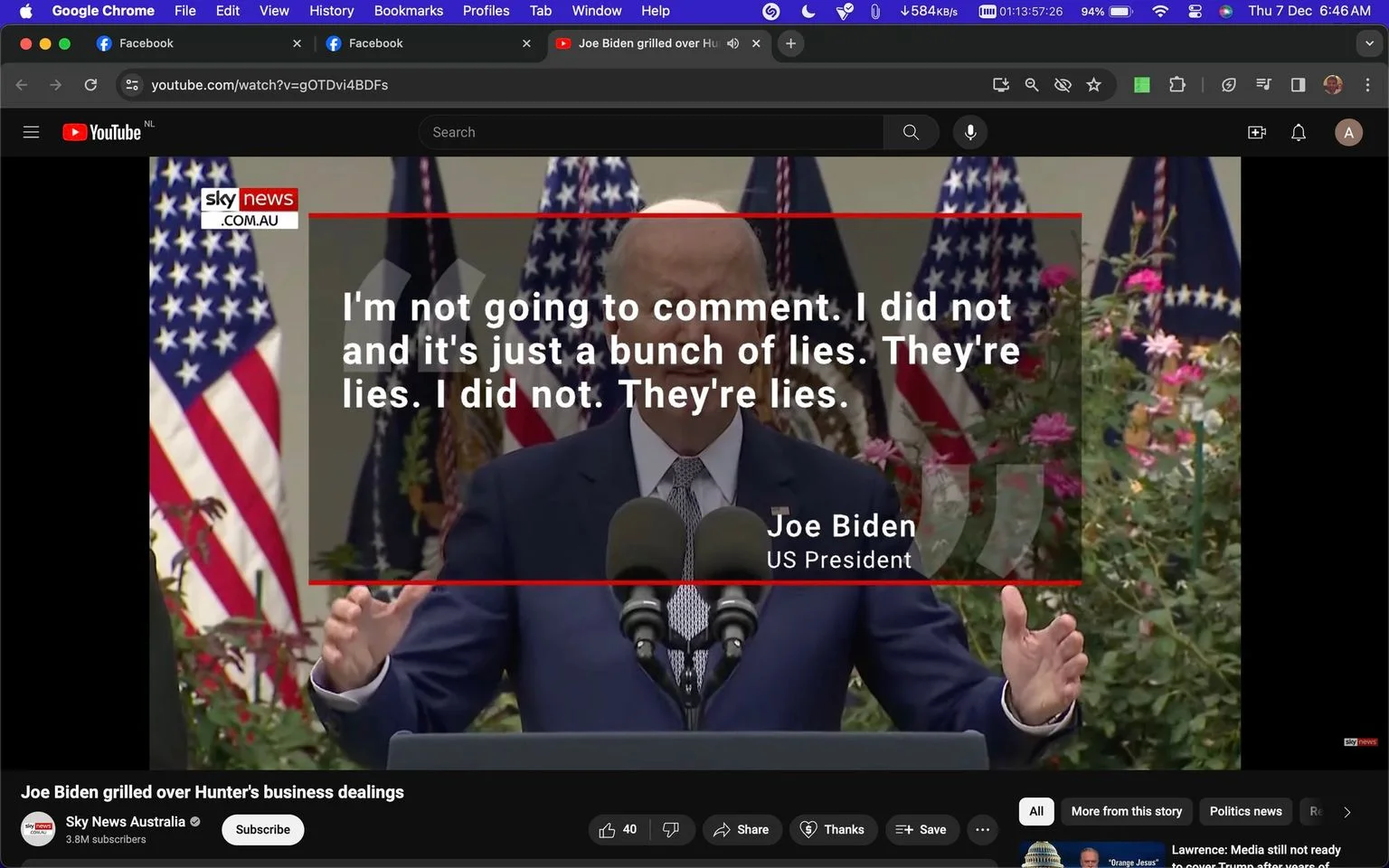Bookmark this page with the star icon
This screenshot has width=1389, height=868.
1094,85
